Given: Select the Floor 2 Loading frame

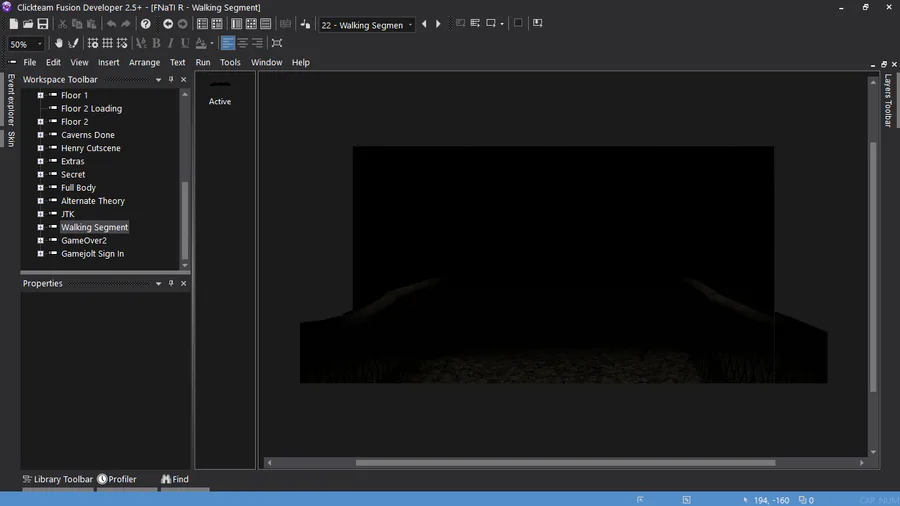Looking at the screenshot, I should [x=91, y=108].
